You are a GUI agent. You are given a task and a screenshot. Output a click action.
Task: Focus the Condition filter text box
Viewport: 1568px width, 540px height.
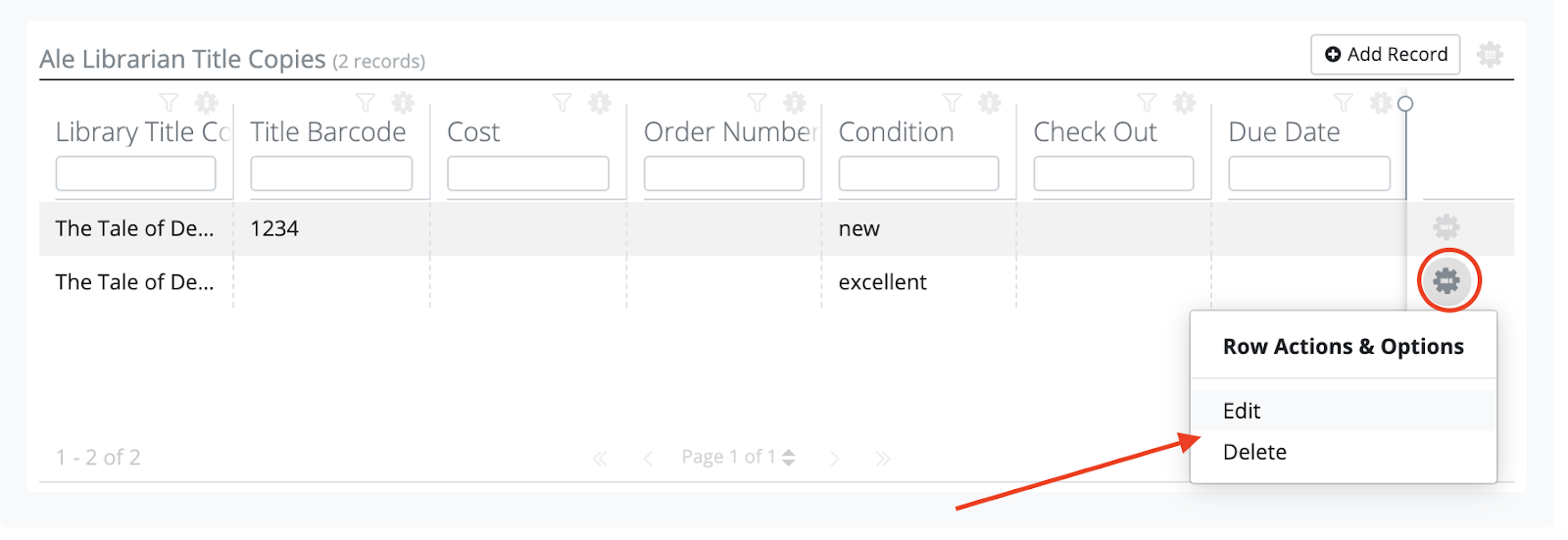click(x=918, y=173)
